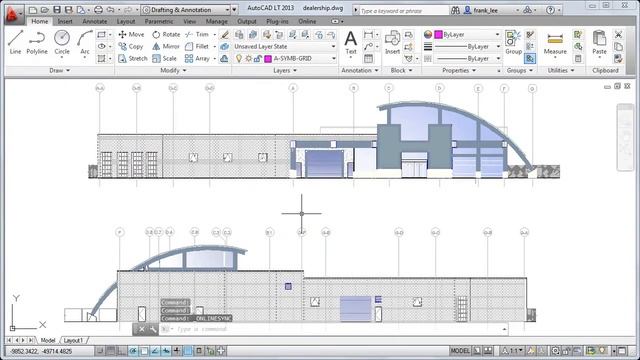Click the Save icon in quick access toolbar
640x360 pixels.
57,9
